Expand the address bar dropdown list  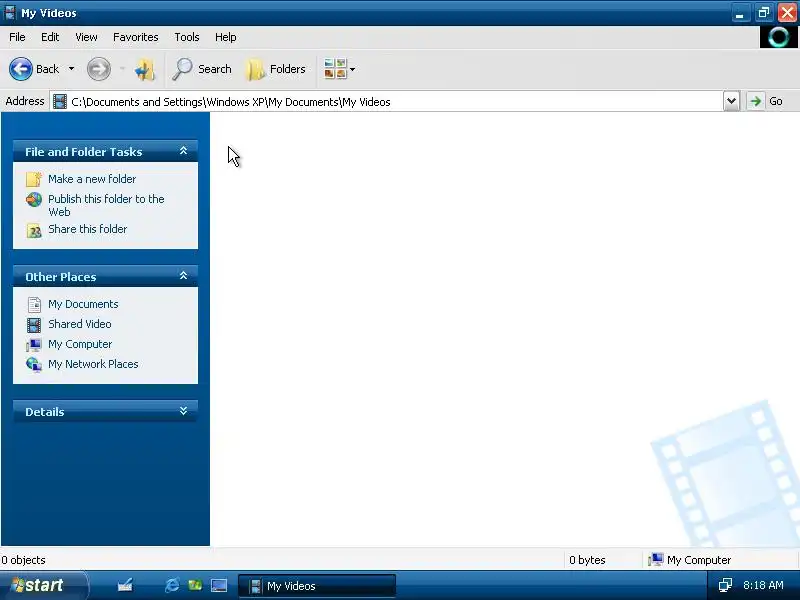click(731, 101)
